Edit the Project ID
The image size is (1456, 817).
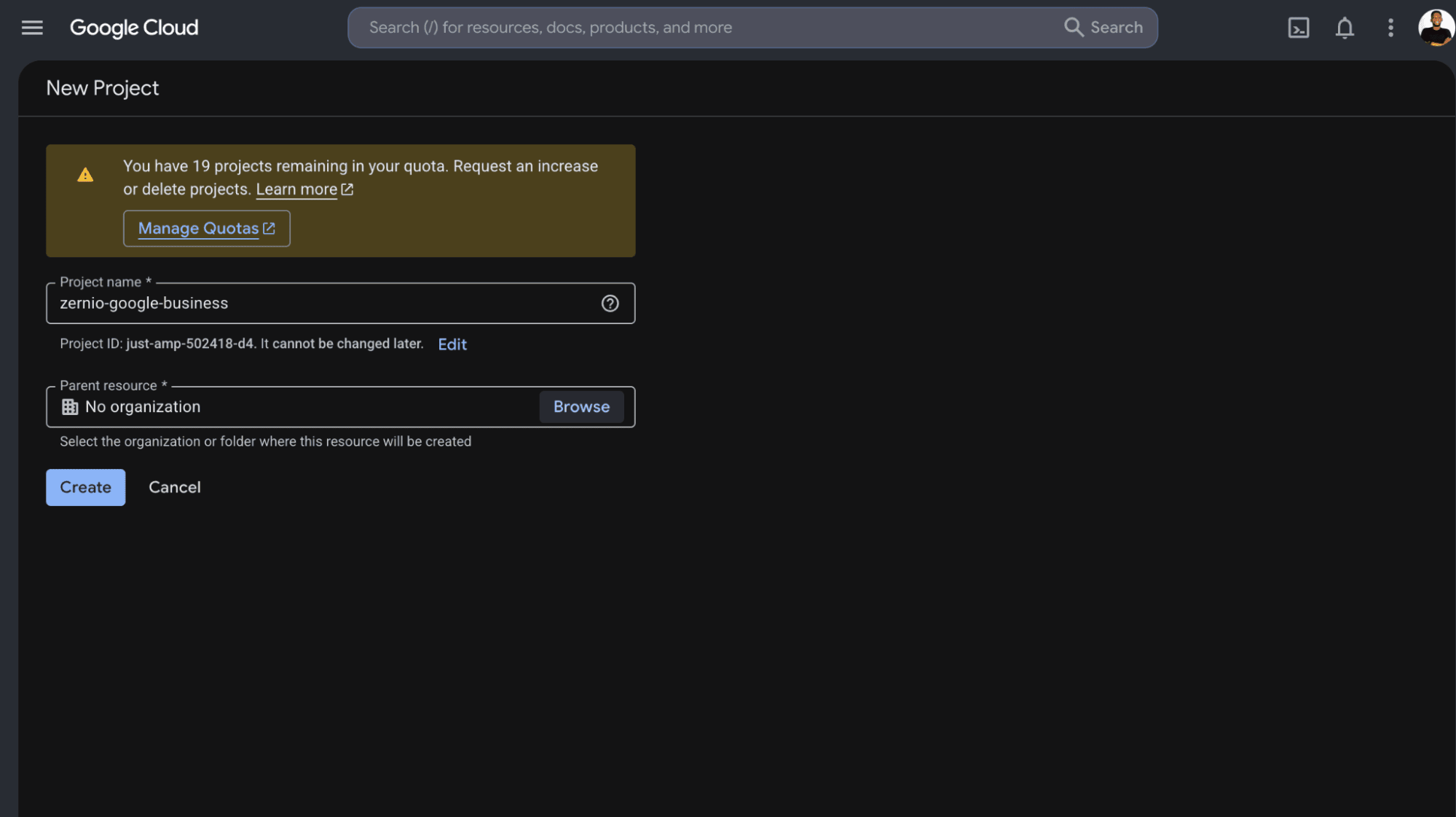[452, 344]
